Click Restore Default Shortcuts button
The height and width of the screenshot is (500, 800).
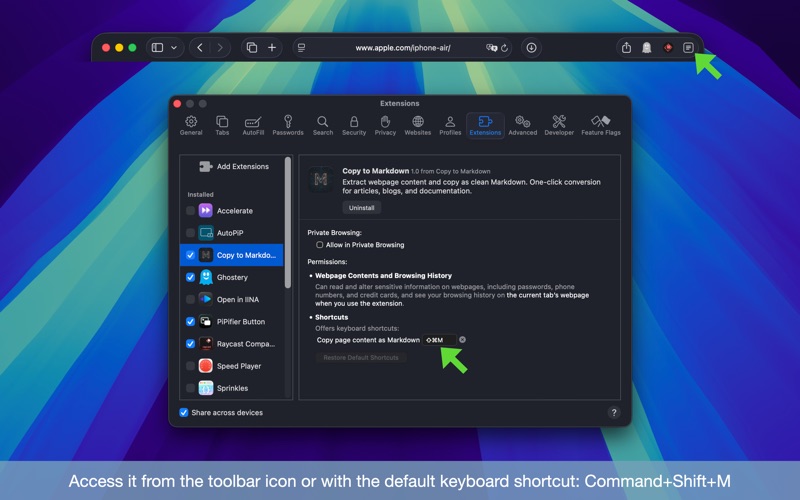point(361,358)
